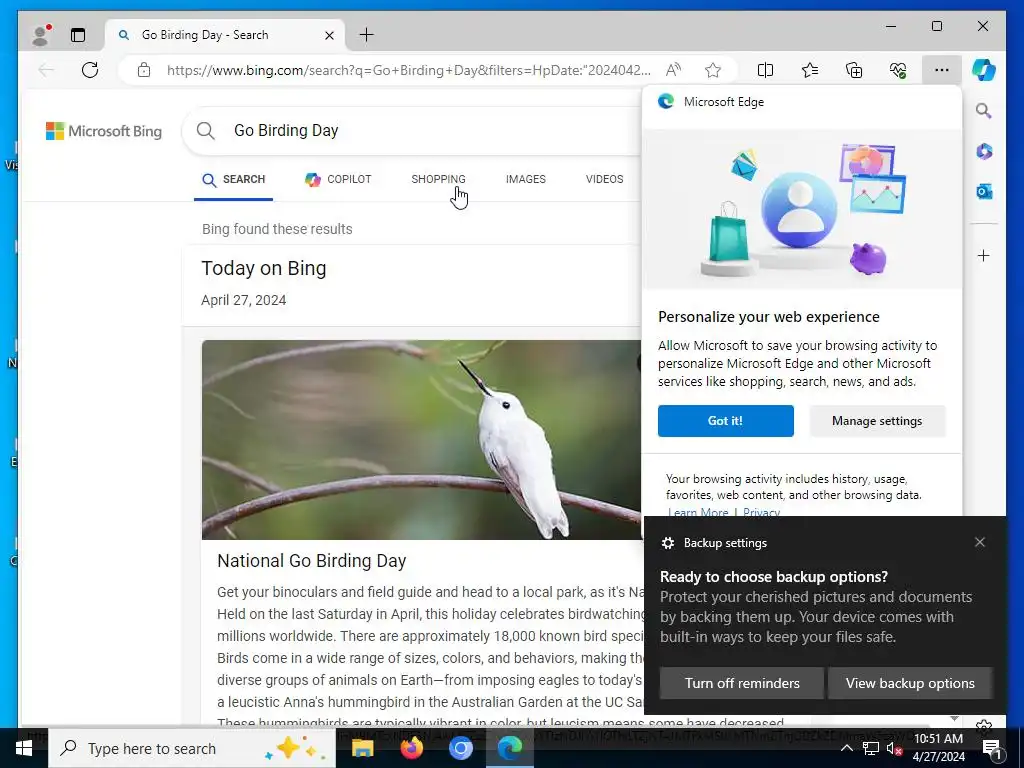Open the Privacy link
The height and width of the screenshot is (768, 1024).
tap(761, 512)
